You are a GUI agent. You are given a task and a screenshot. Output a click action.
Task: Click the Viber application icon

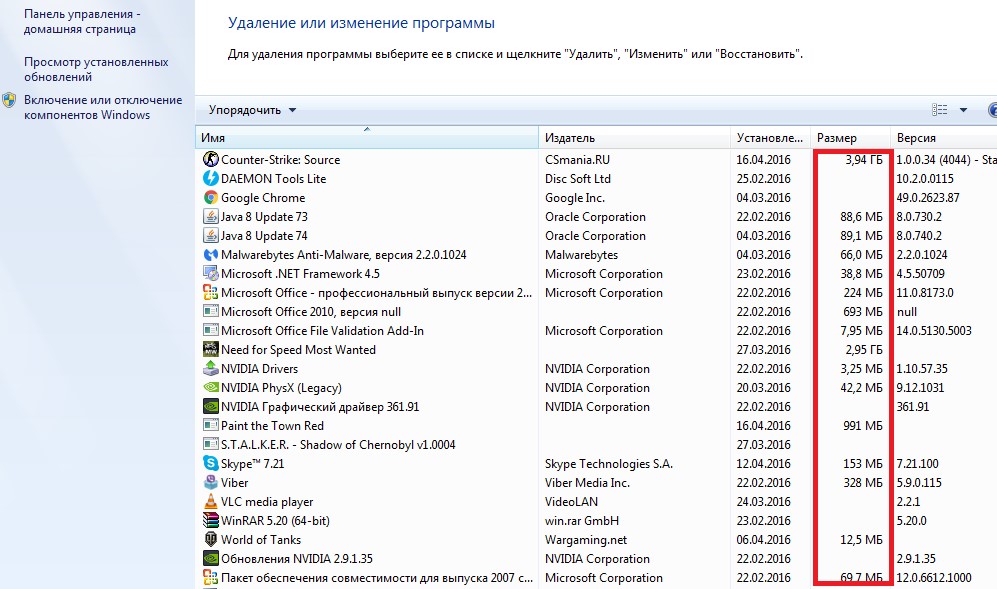point(210,483)
